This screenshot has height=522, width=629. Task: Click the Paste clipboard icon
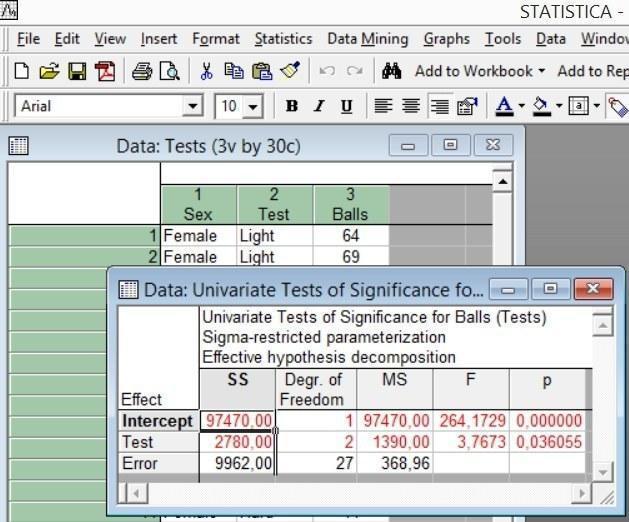pos(262,71)
